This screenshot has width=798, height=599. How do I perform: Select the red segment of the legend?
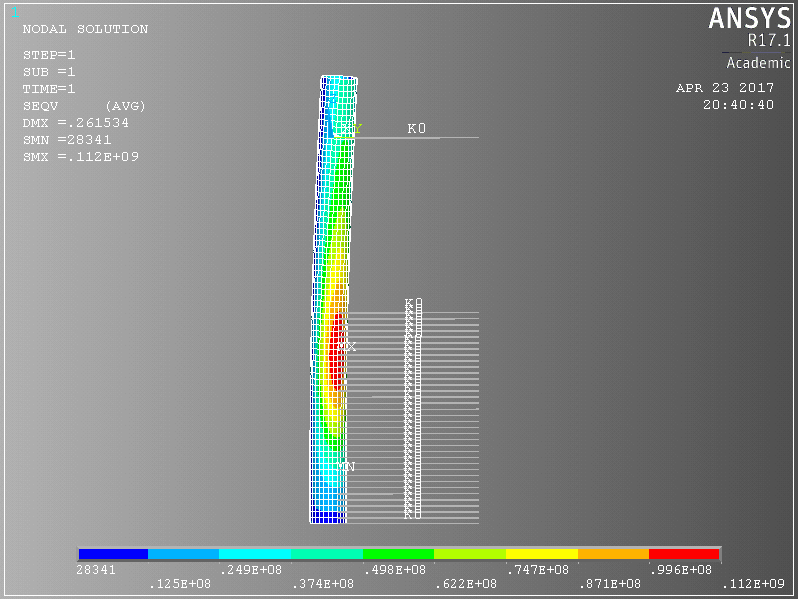click(x=684, y=554)
